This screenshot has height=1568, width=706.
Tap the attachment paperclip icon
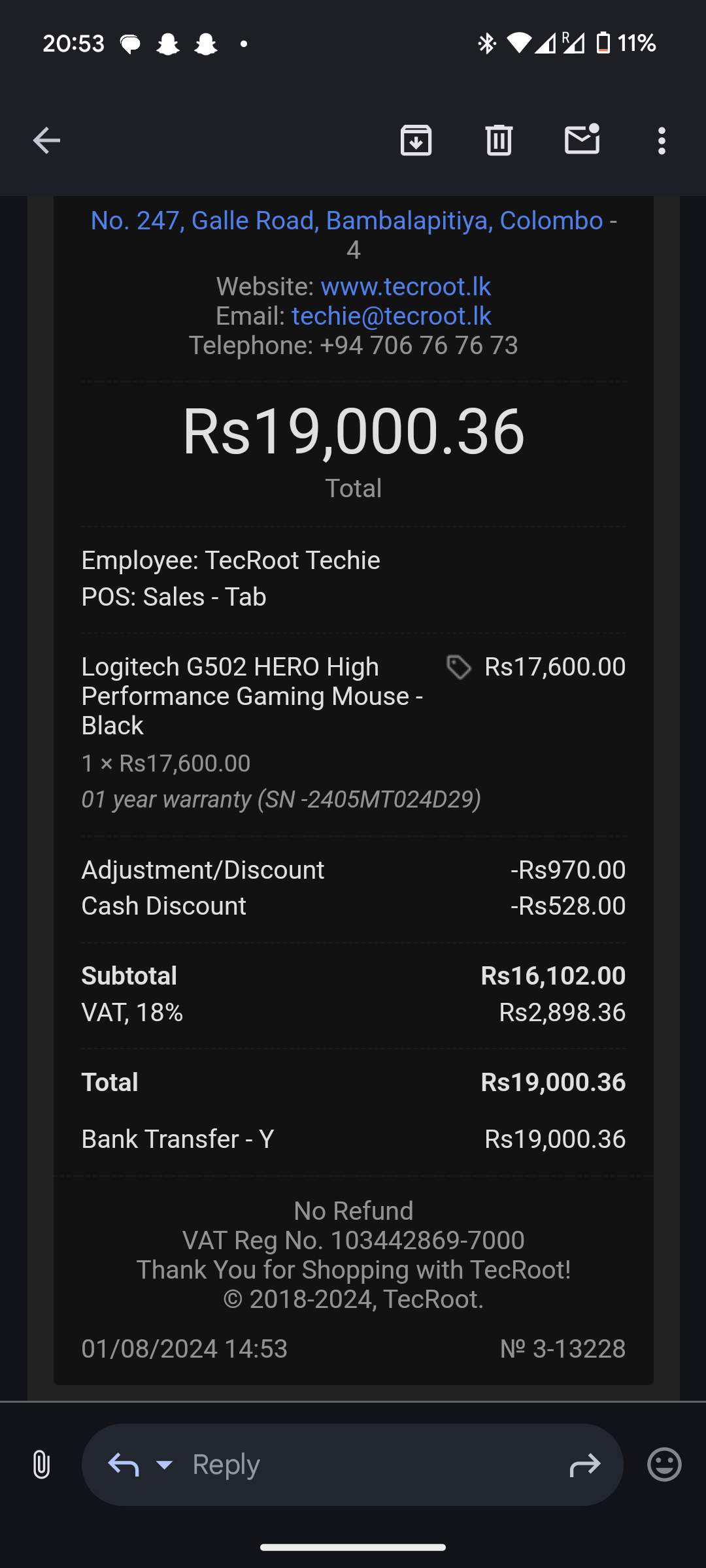[41, 1464]
